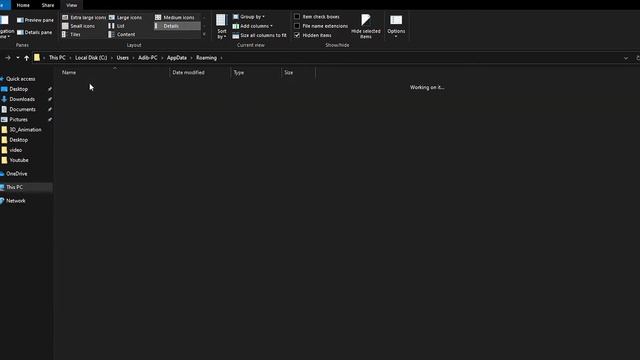
Task: Select the View ribbon tab
Action: [71, 5]
